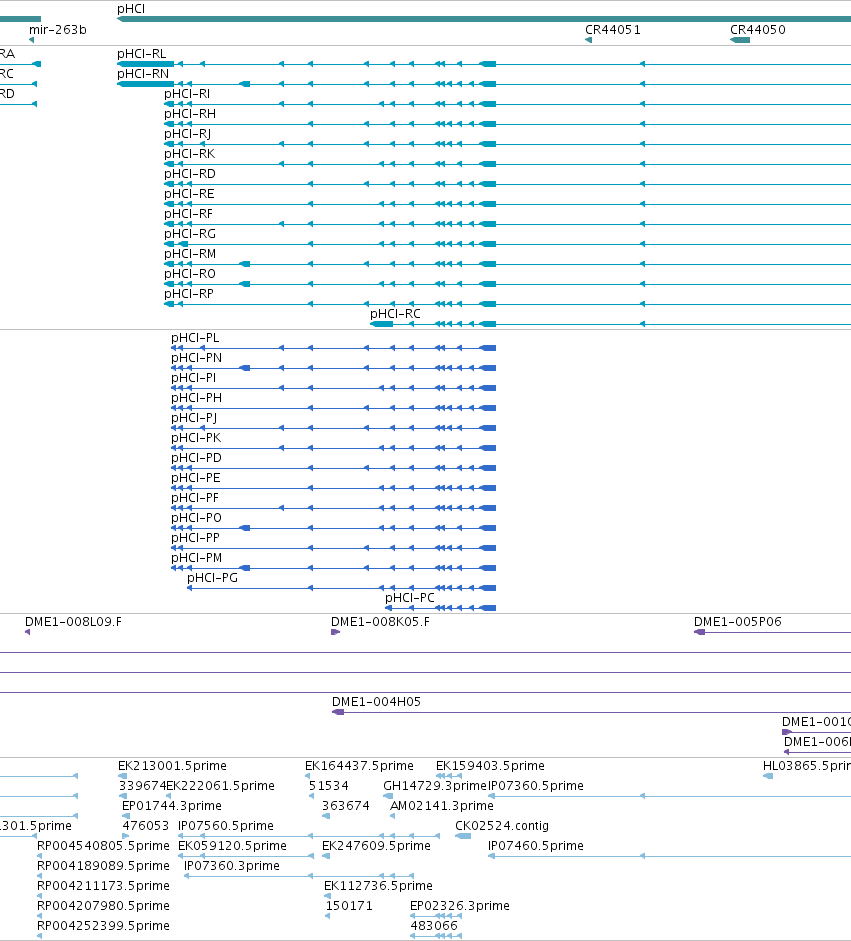Viewport: 851px width, 941px height.
Task: Click the pHCl-PP label
Action: [x=196, y=538]
